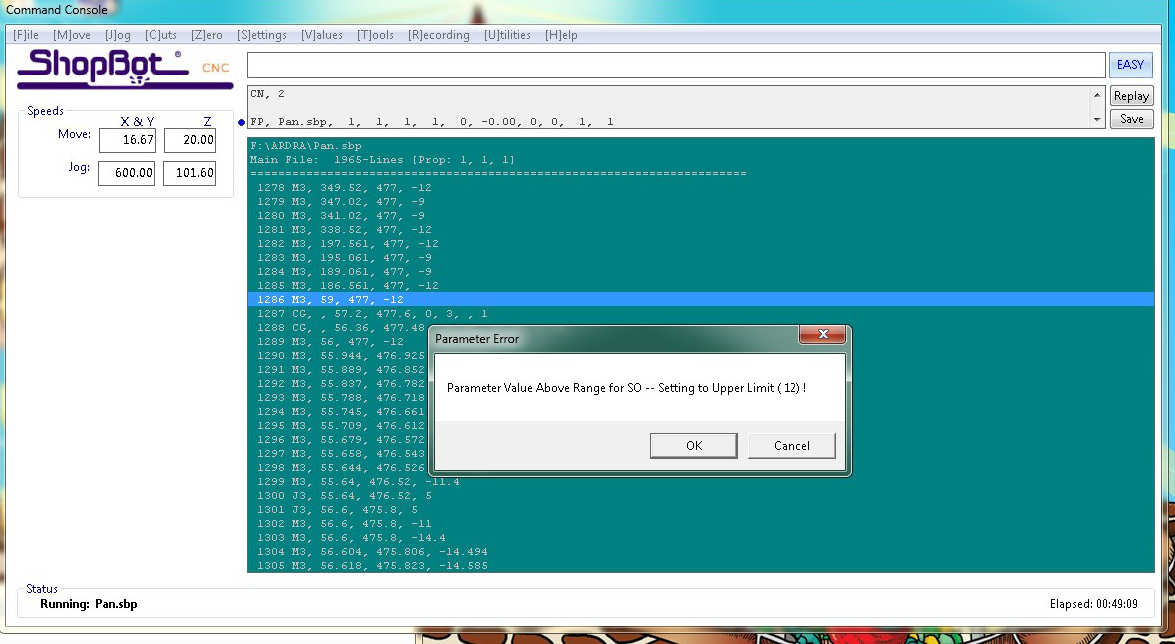The image size is (1175, 644).
Task: Open the [H]elp menu
Action: pyautogui.click(x=561, y=35)
